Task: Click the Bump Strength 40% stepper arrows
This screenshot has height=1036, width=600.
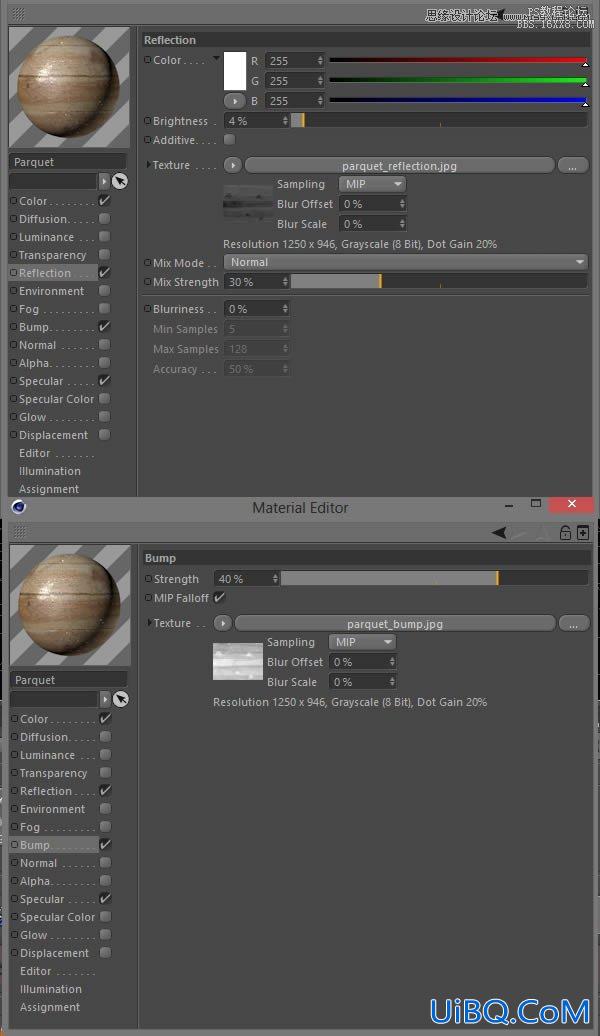Action: click(275, 579)
